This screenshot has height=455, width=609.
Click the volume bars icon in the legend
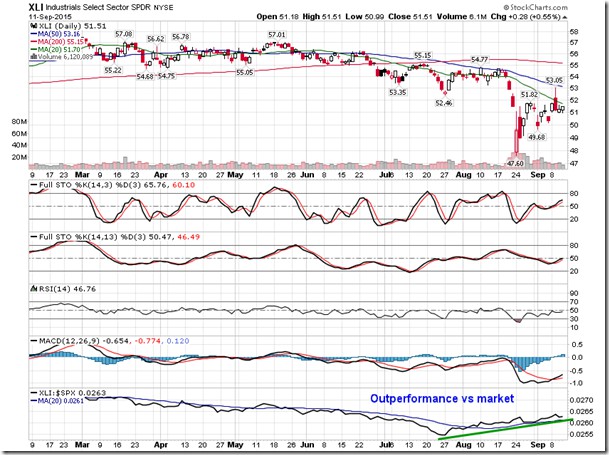(33, 56)
